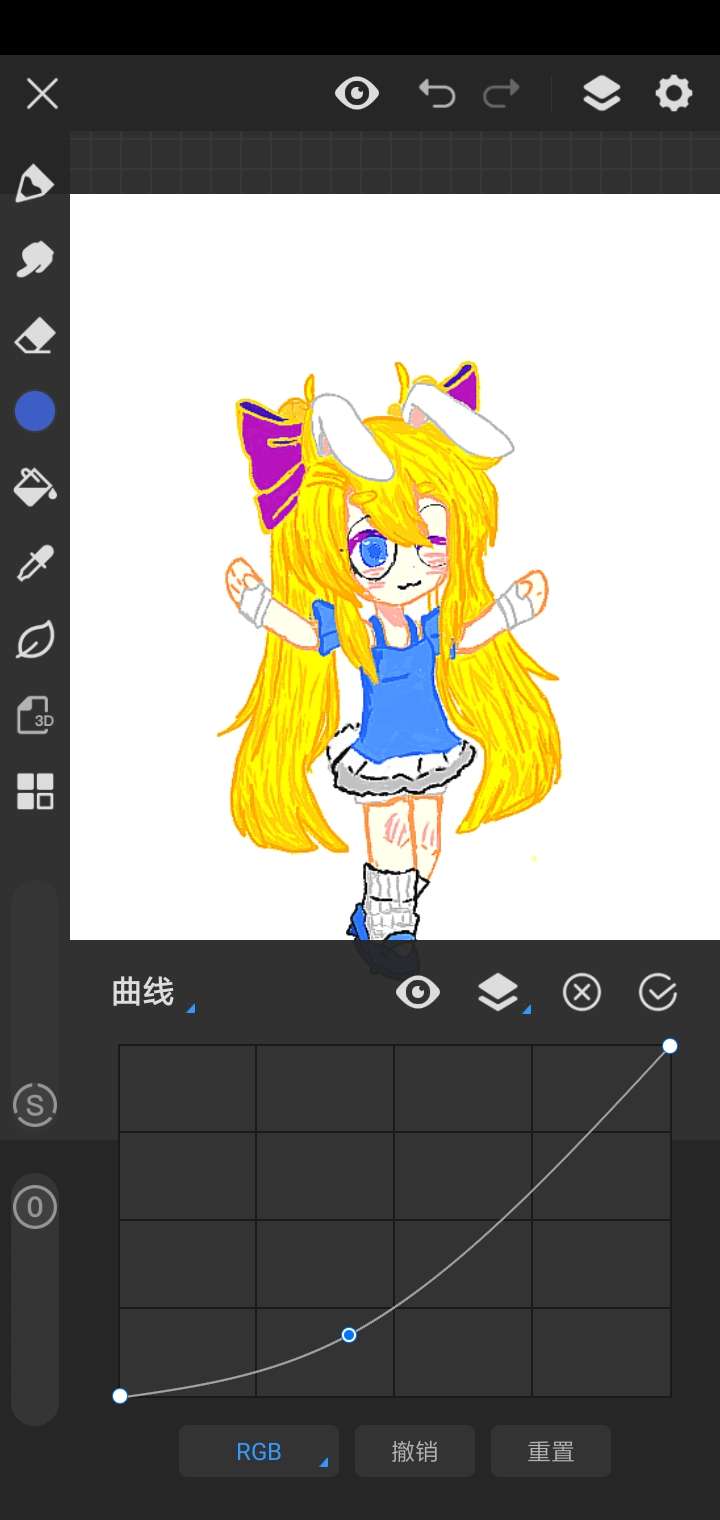Toggle the curves panel preview eye
The height and width of the screenshot is (1520, 720).
click(x=418, y=993)
